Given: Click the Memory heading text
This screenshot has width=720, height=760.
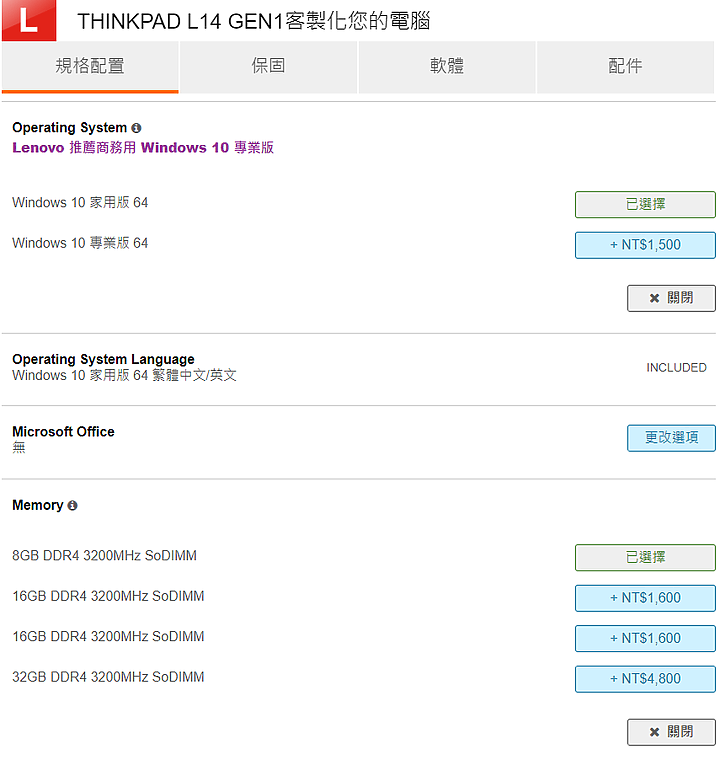Looking at the screenshot, I should point(38,506).
